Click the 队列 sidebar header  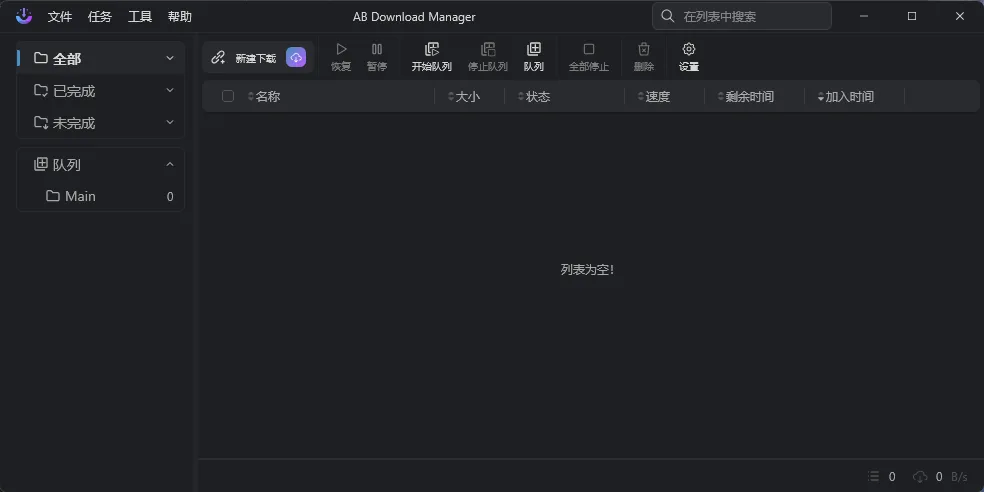[x=100, y=164]
